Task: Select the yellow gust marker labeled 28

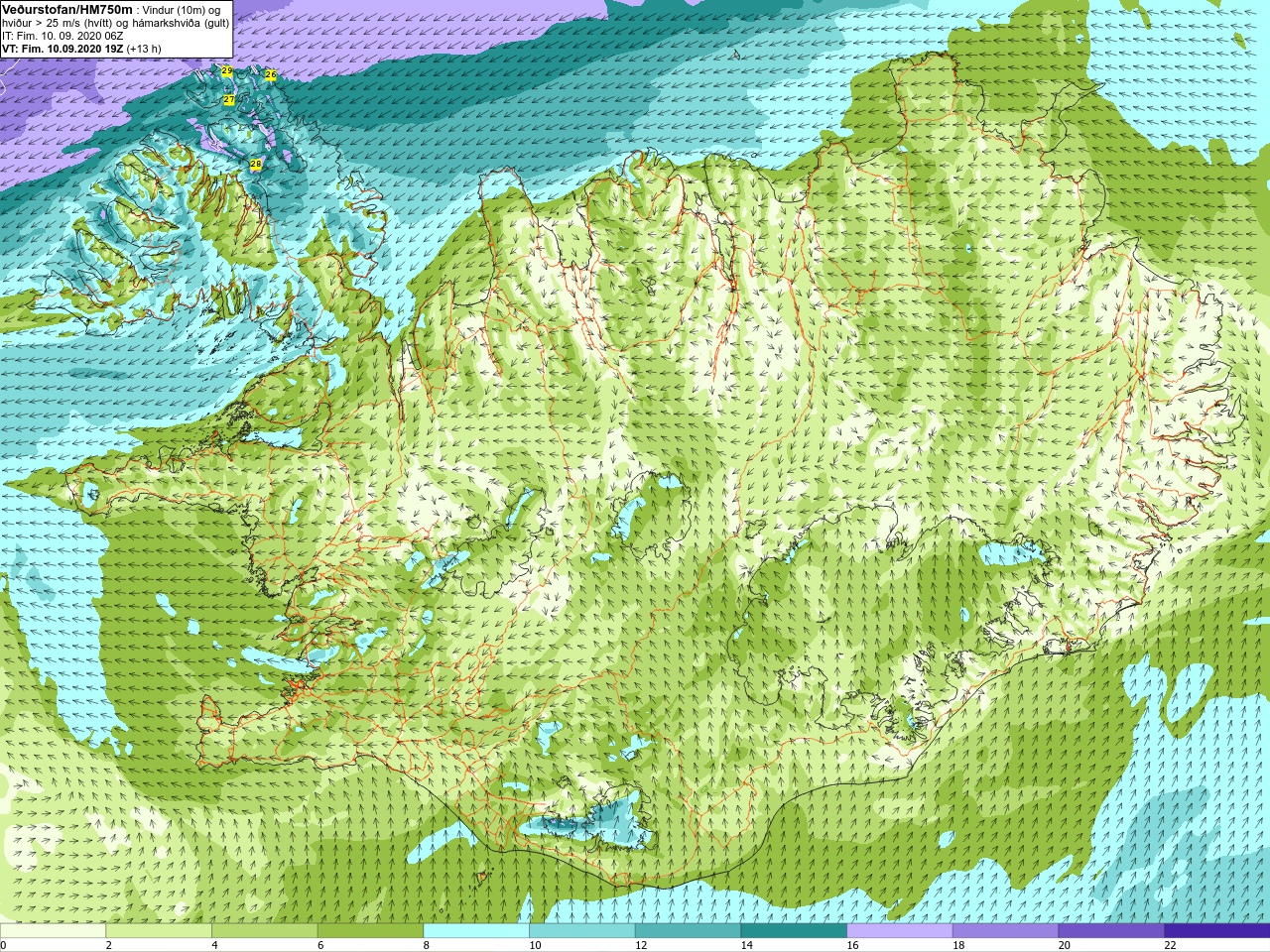Action: coord(255,164)
